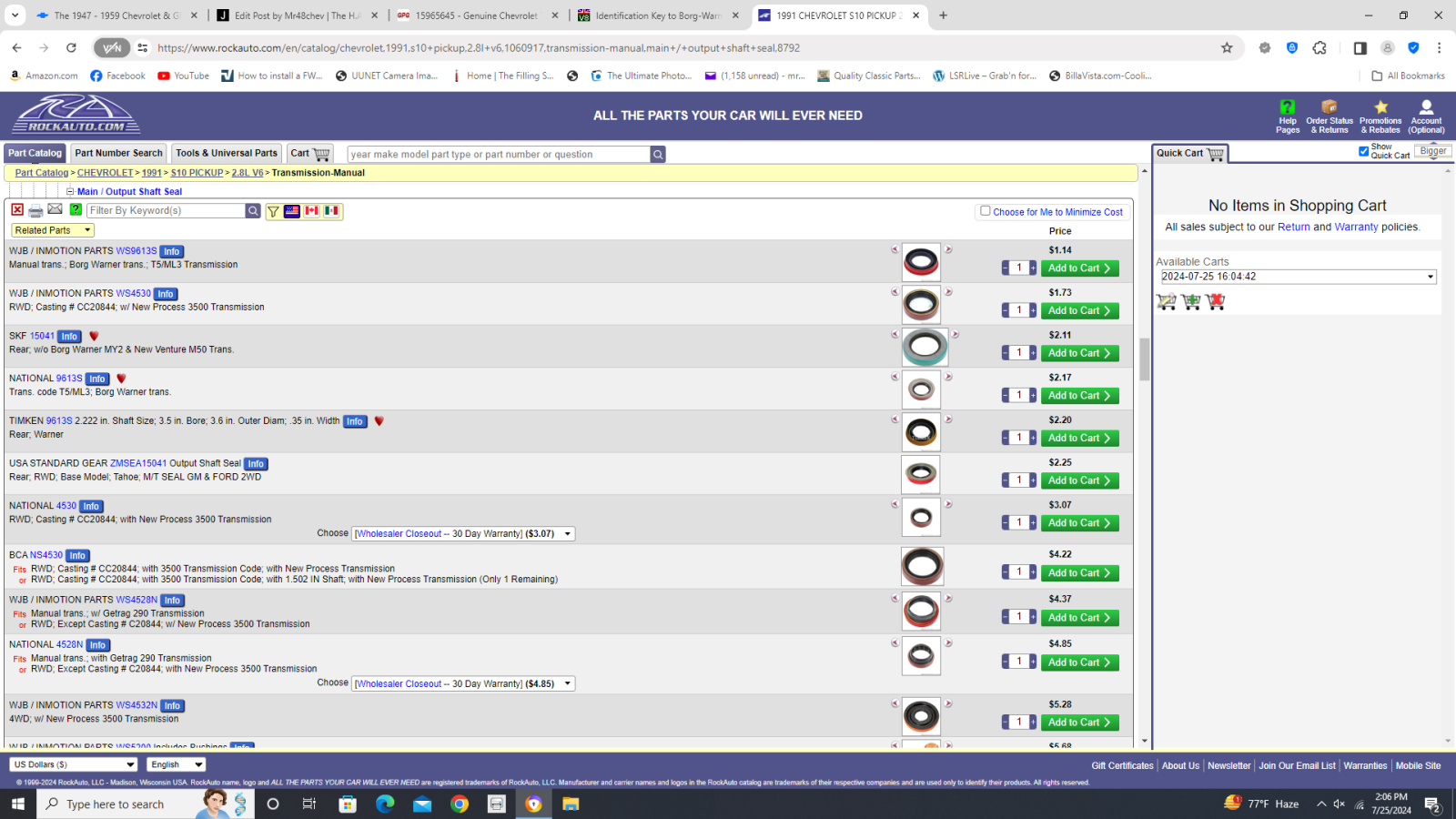The width and height of the screenshot is (1456, 819).
Task: Increase quantity for the $1.14 WS9613S seal
Action: point(1033,268)
